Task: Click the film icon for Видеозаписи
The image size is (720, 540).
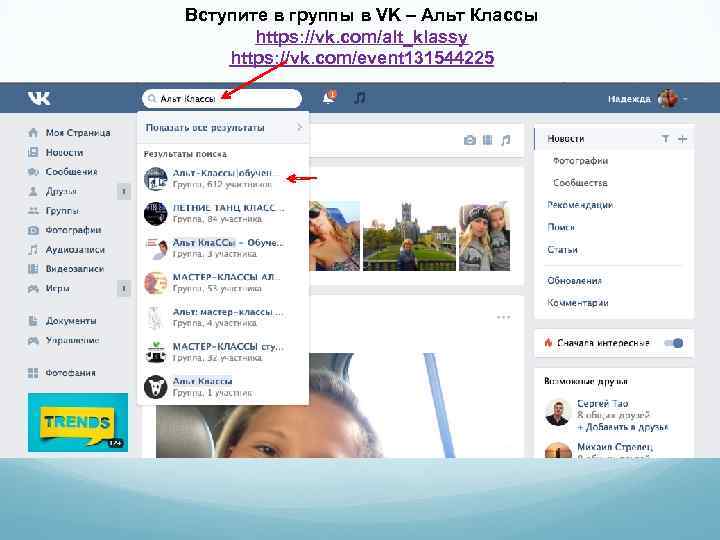Action: pos(33,269)
